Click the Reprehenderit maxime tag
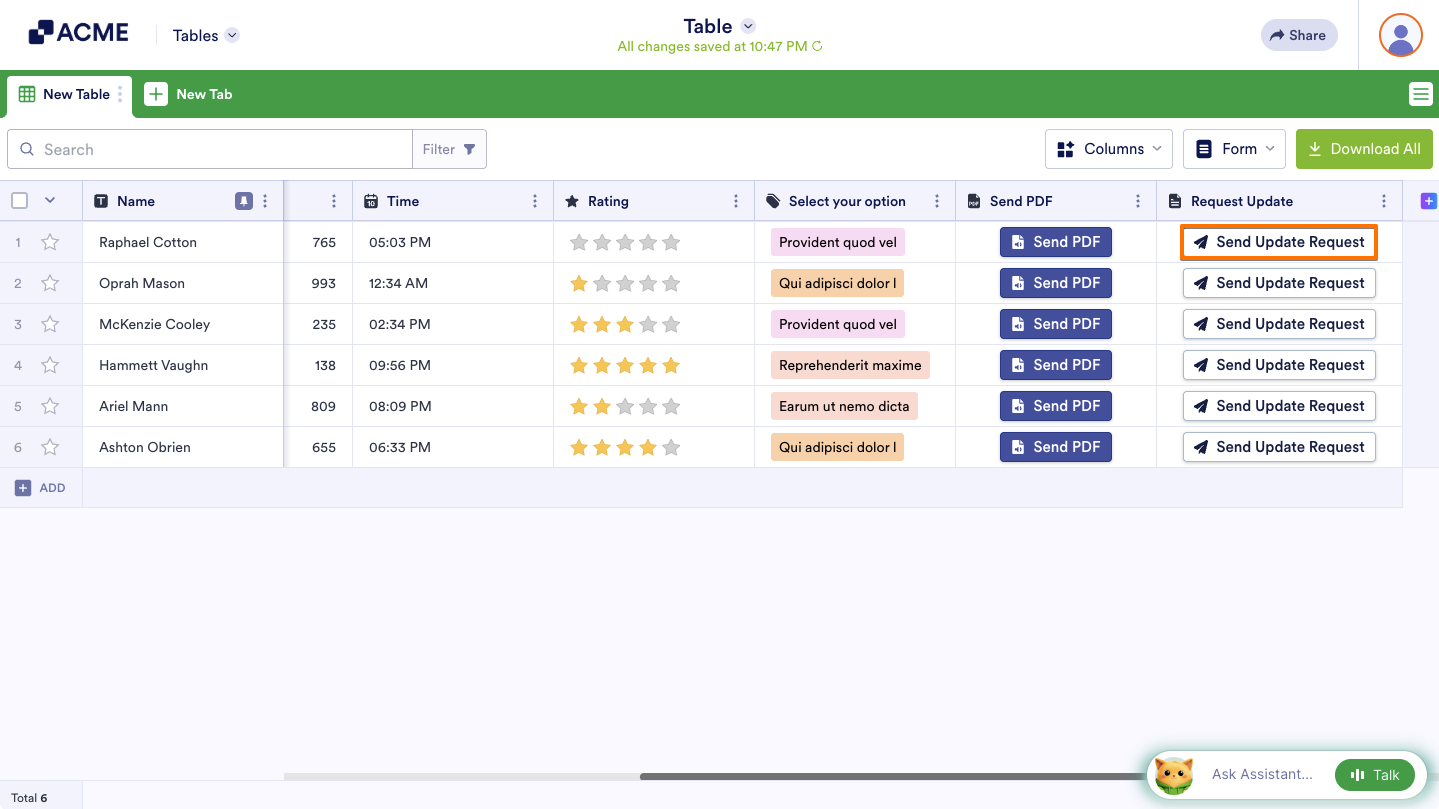 click(850, 365)
